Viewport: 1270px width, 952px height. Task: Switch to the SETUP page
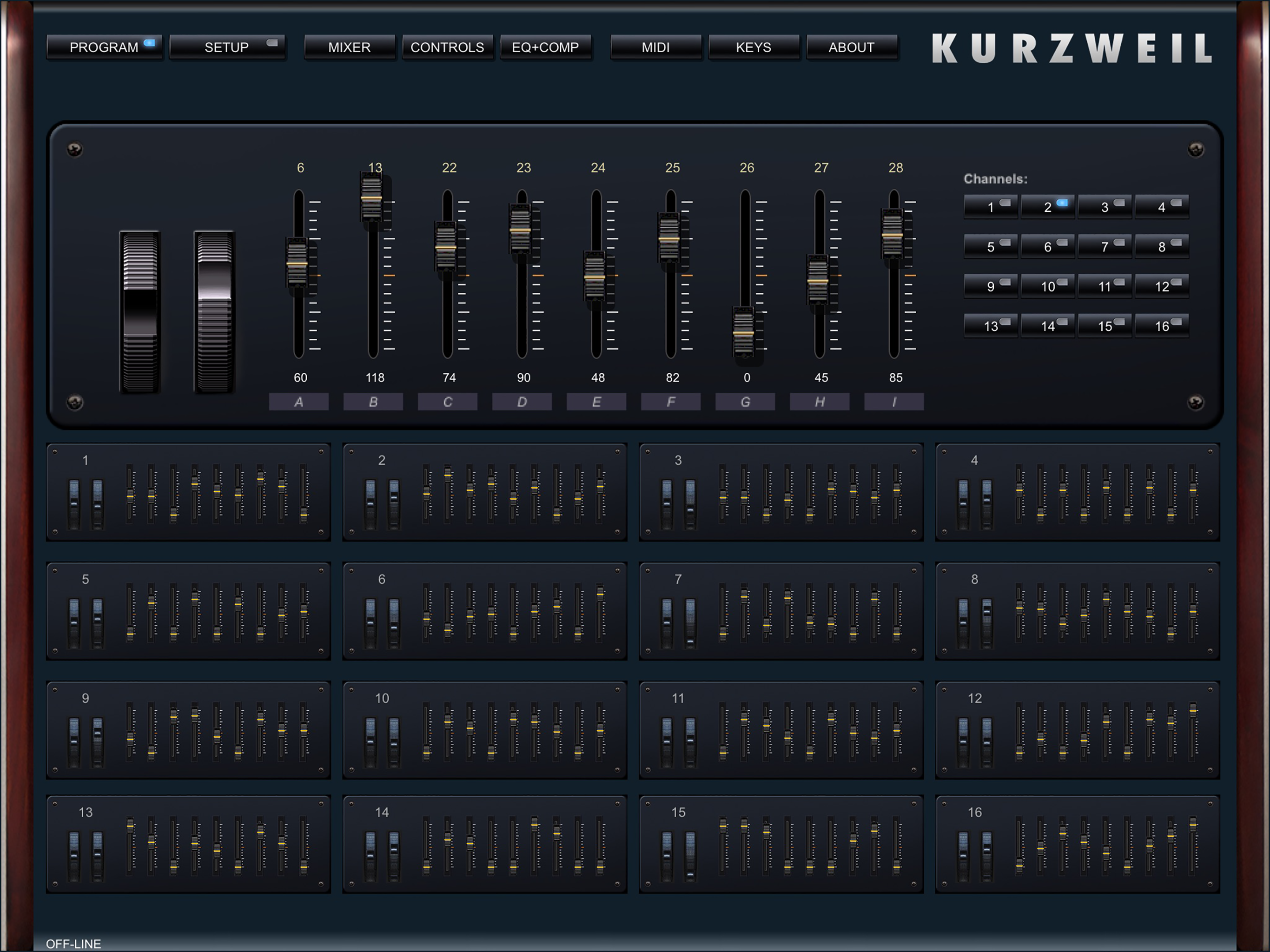(x=227, y=47)
